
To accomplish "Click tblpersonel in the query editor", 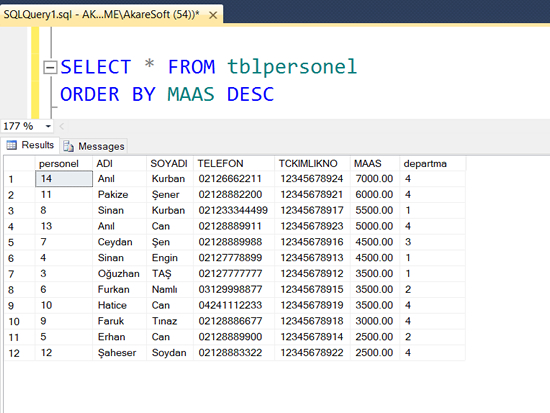I will point(292,67).
